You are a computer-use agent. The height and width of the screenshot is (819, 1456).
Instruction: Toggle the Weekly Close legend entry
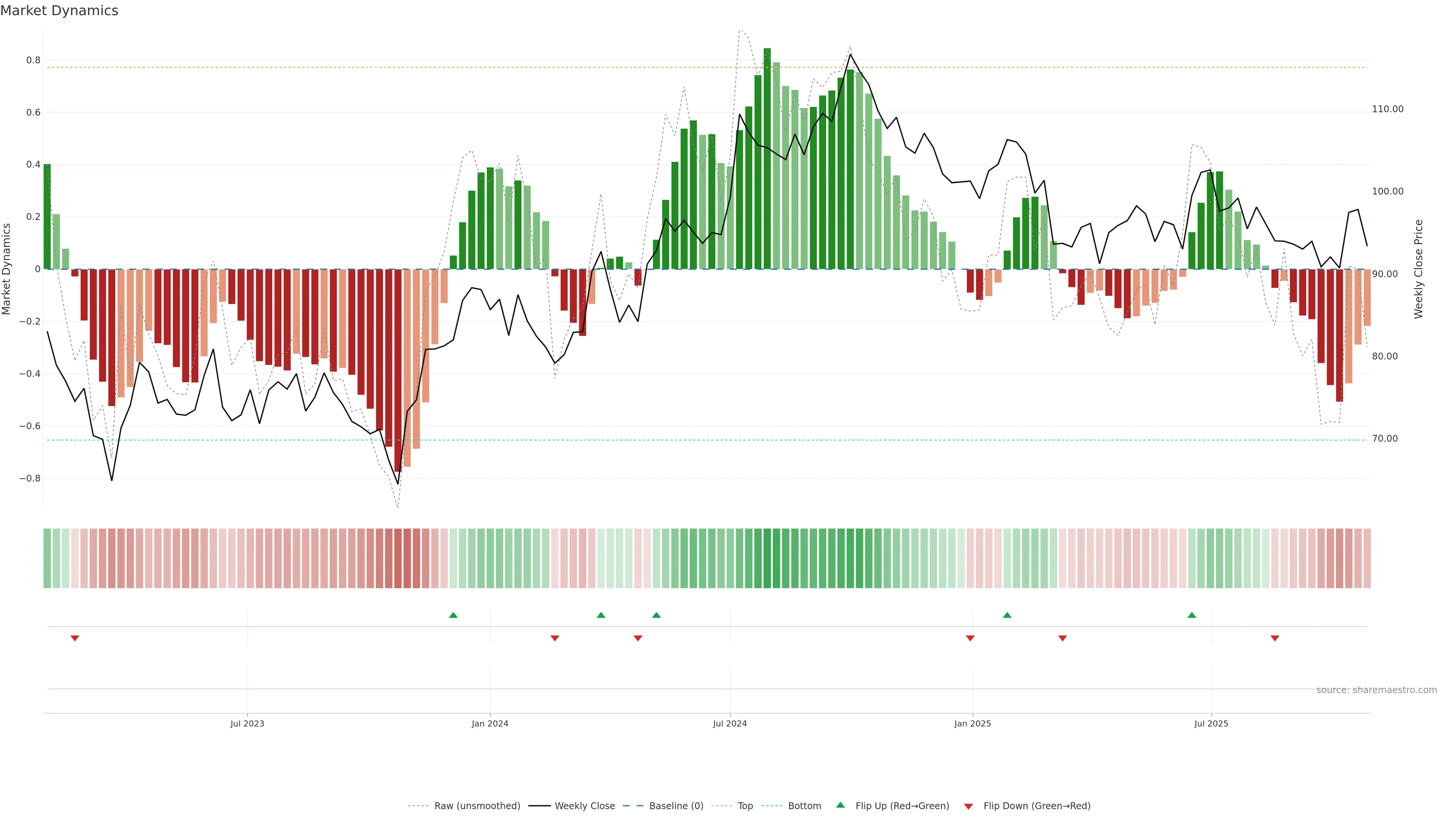click(x=584, y=806)
